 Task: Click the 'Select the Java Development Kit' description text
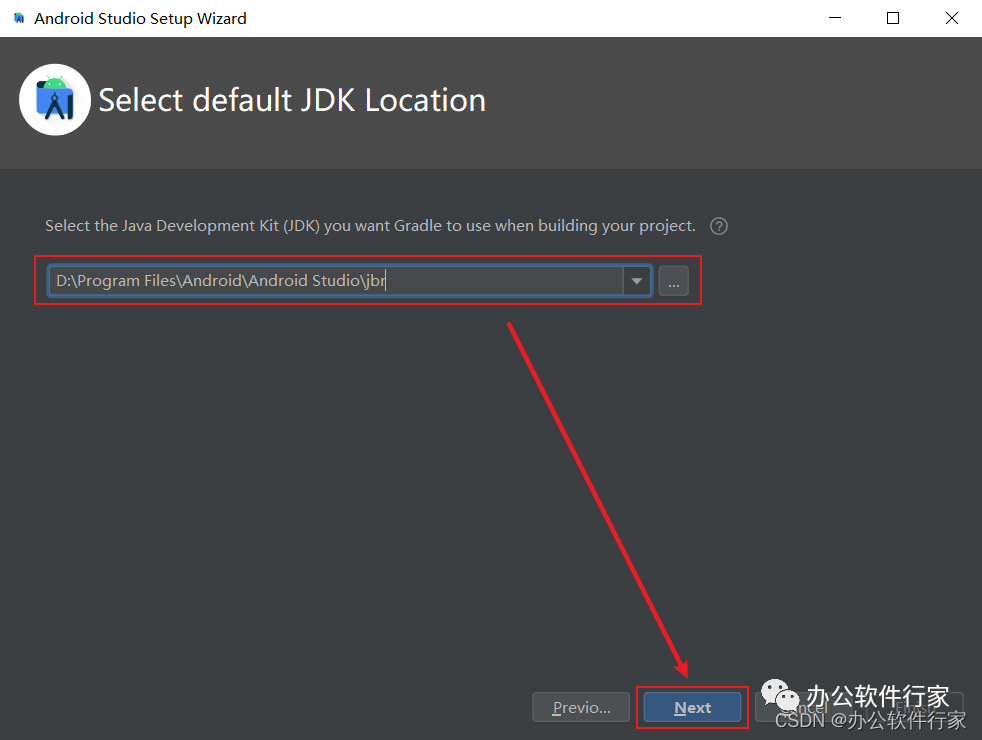pyautogui.click(x=370, y=225)
